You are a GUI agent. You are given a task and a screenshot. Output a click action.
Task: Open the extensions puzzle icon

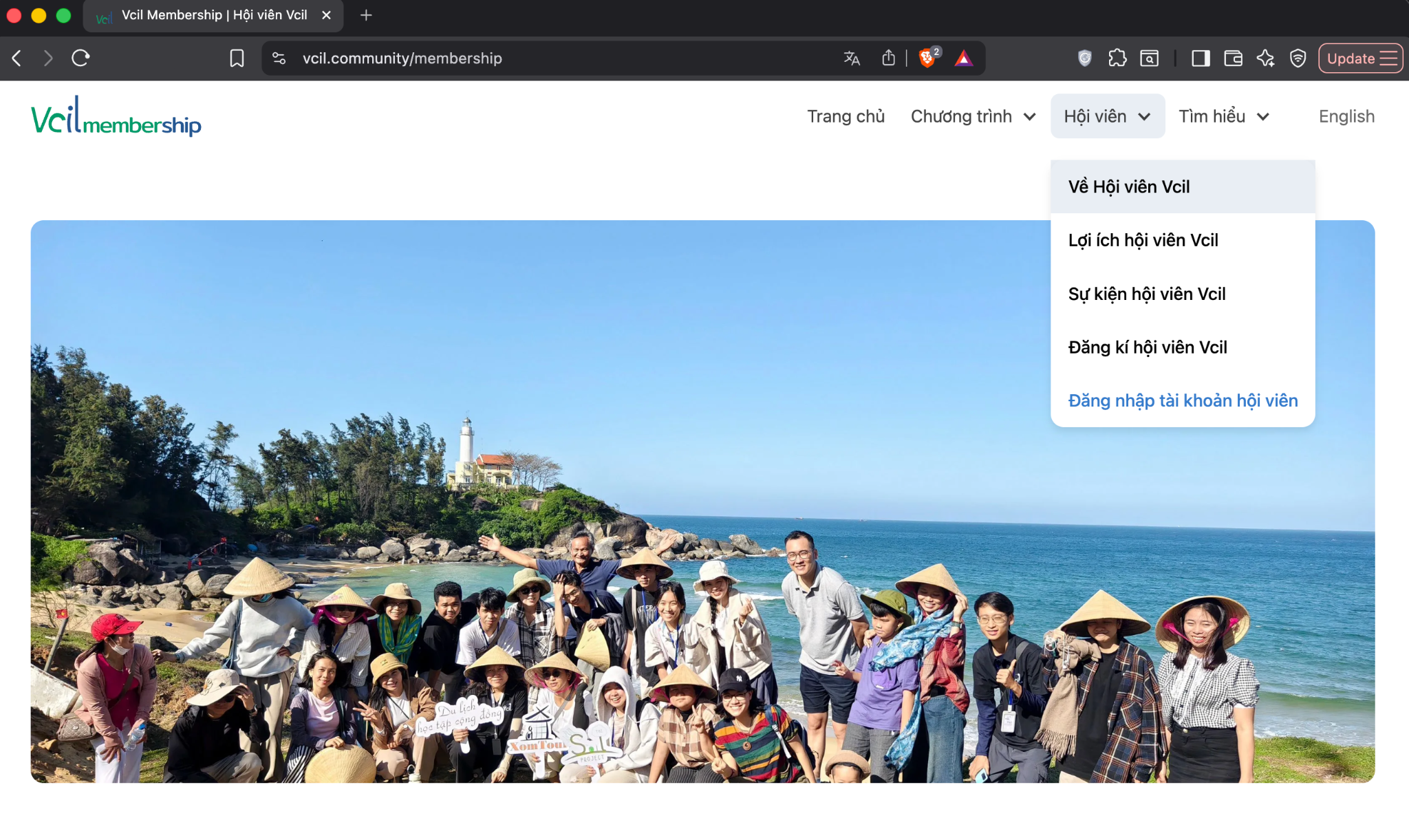pos(1117,58)
